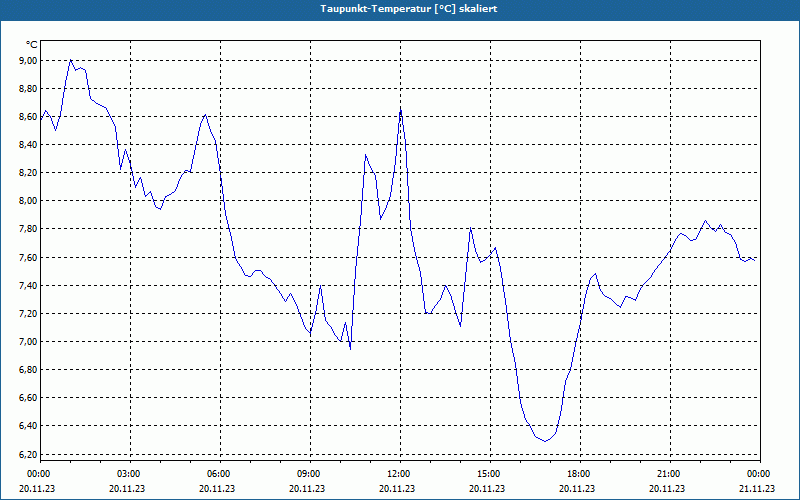This screenshot has width=800, height=500.
Task: Click the 8,40 y-axis value
Action: pos(29,145)
